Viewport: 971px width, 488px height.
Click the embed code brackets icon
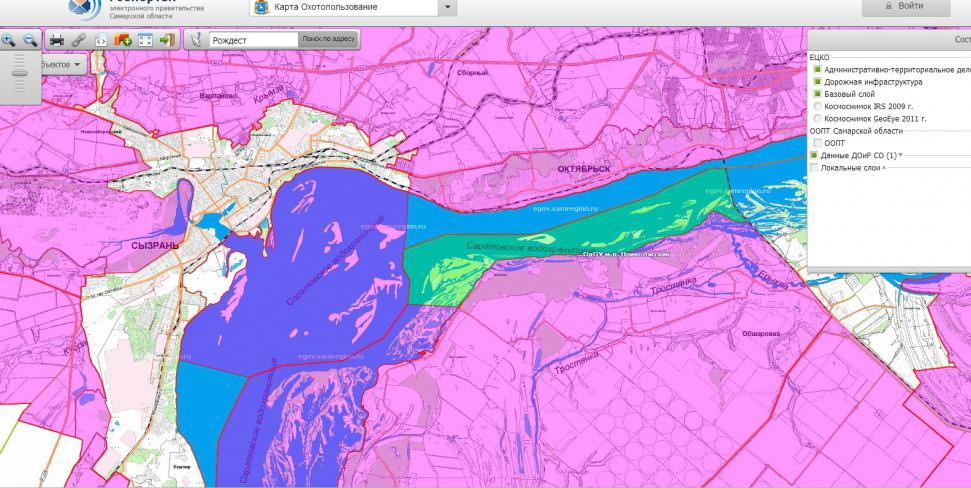coord(100,40)
